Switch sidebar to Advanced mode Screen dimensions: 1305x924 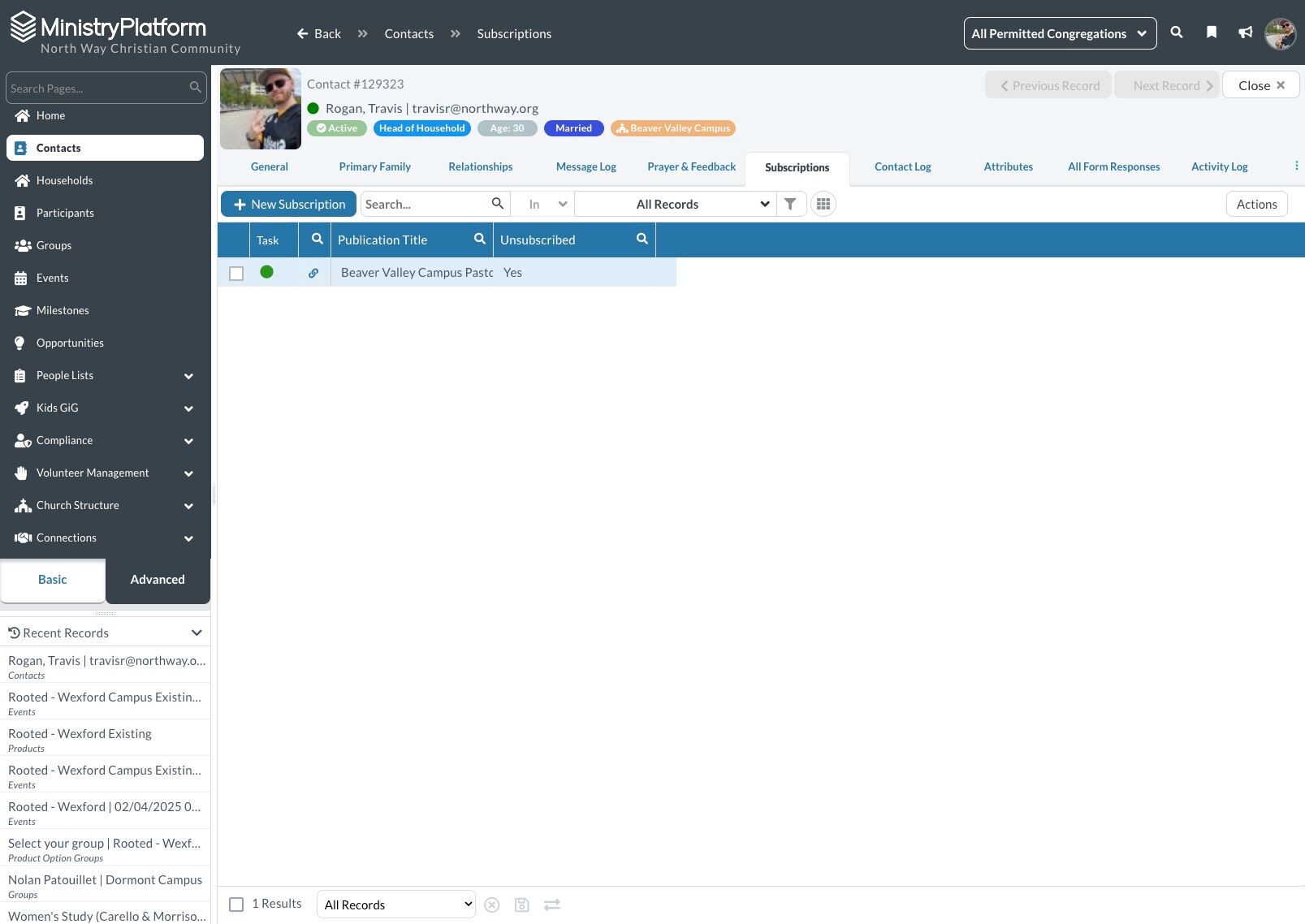pos(158,580)
